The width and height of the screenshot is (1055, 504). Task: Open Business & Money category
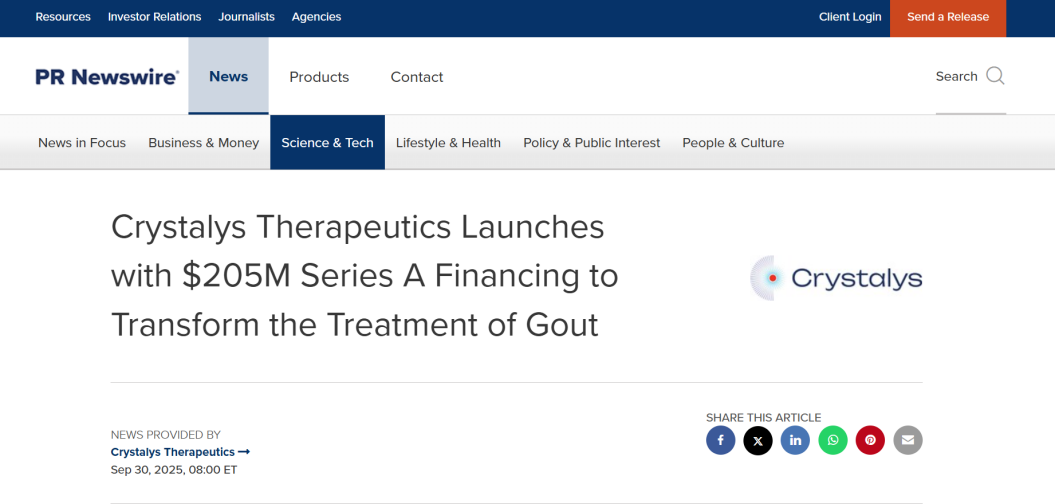203,143
